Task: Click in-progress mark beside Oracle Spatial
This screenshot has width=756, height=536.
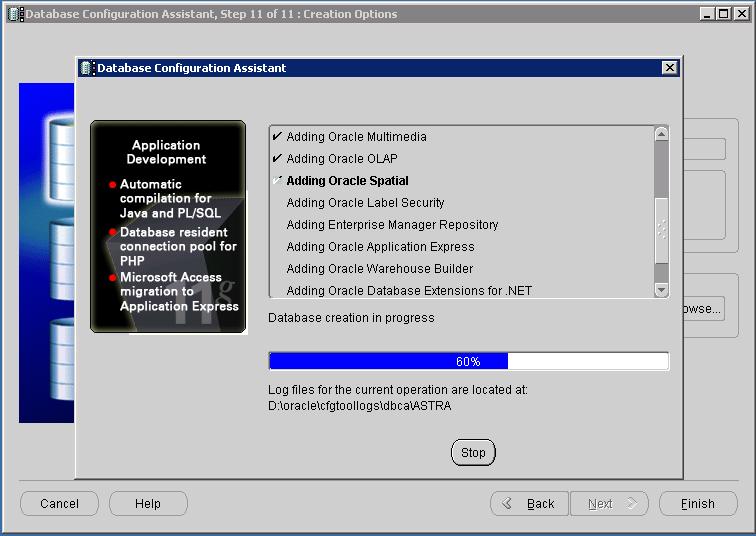Action: (277, 180)
